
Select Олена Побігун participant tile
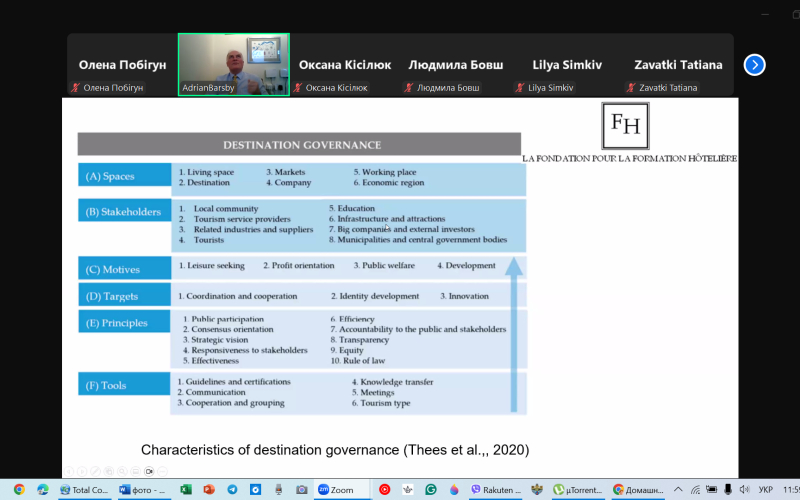122,65
